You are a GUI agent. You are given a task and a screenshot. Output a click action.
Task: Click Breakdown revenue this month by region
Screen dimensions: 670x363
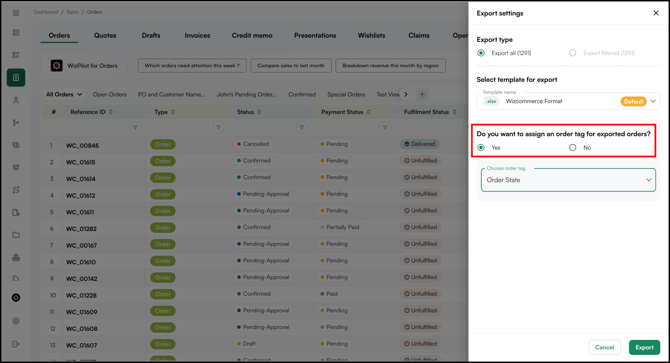tap(391, 65)
